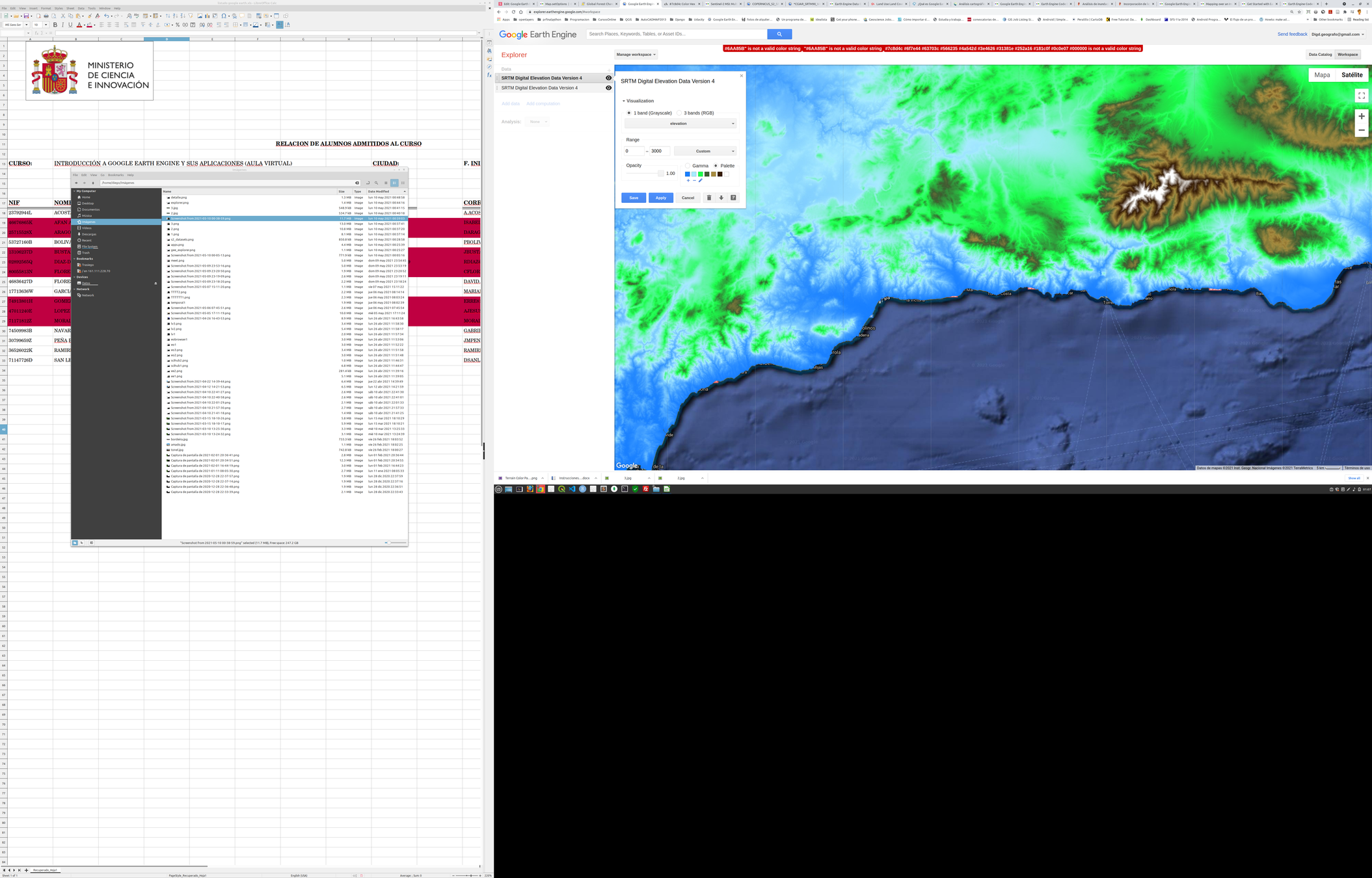The height and width of the screenshot is (878, 1372).
Task: Toggle fullscreen map view
Action: [1361, 96]
